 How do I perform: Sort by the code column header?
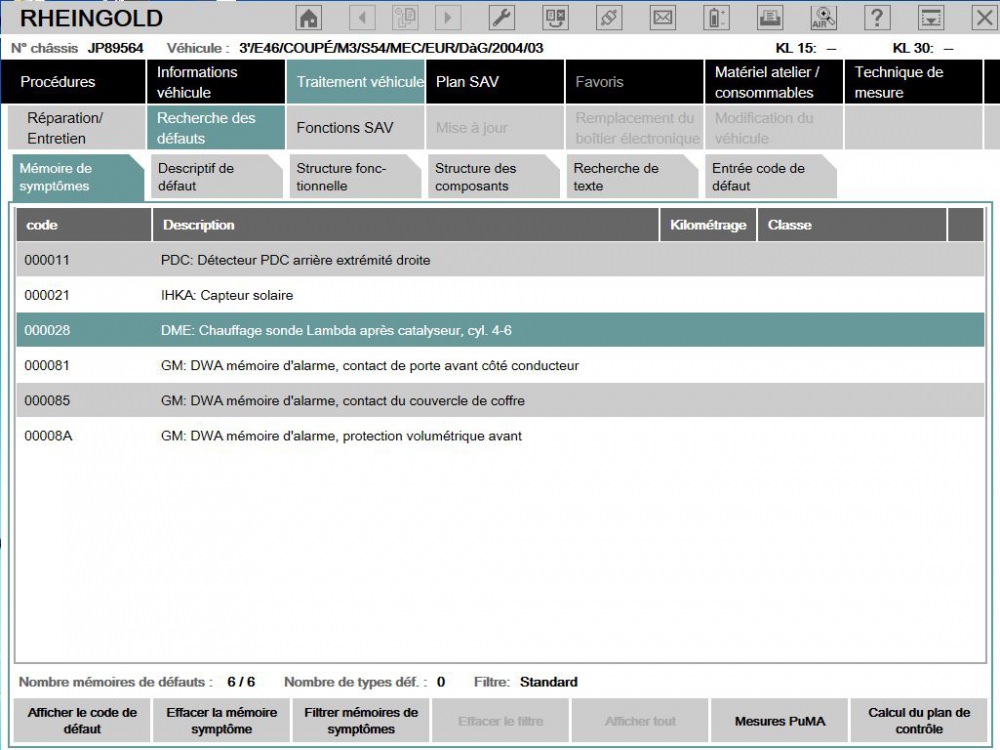tap(84, 224)
